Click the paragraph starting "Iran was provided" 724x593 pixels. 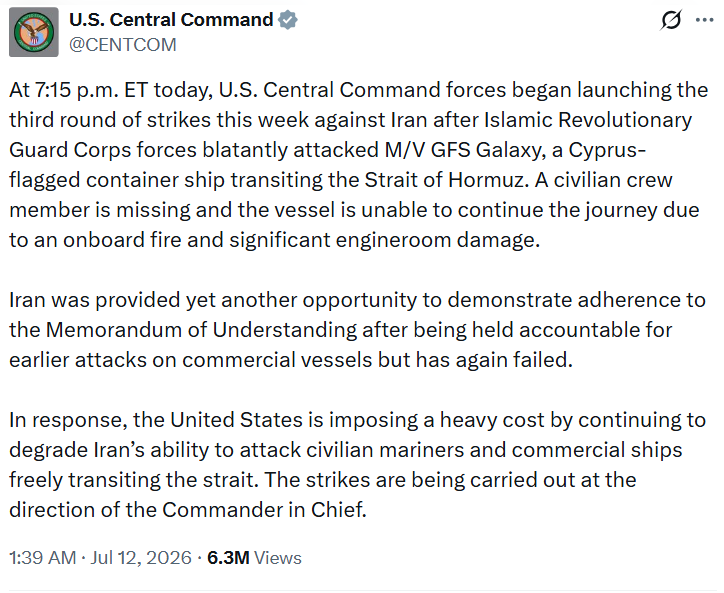pyautogui.click(x=357, y=330)
